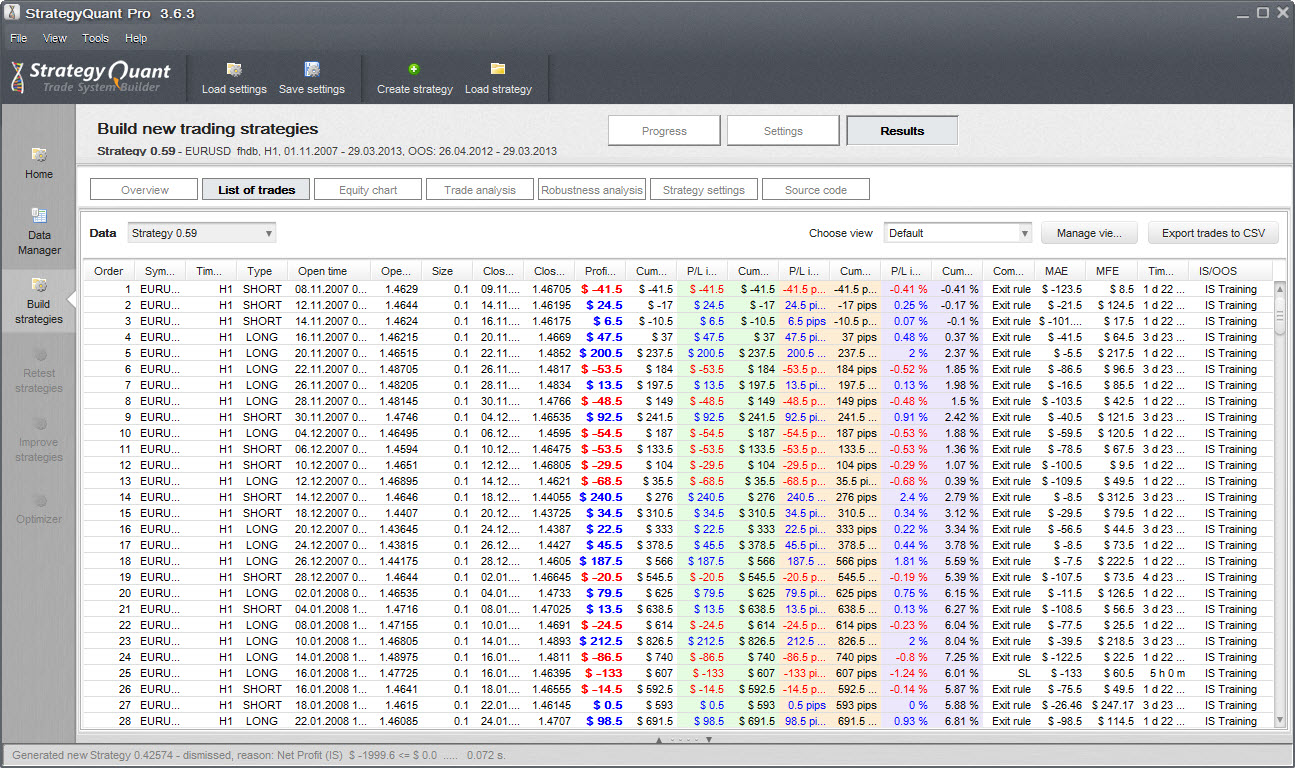Viewport: 1295px width, 768px height.
Task: Click the app icon in the title bar
Action: click(x=12, y=13)
